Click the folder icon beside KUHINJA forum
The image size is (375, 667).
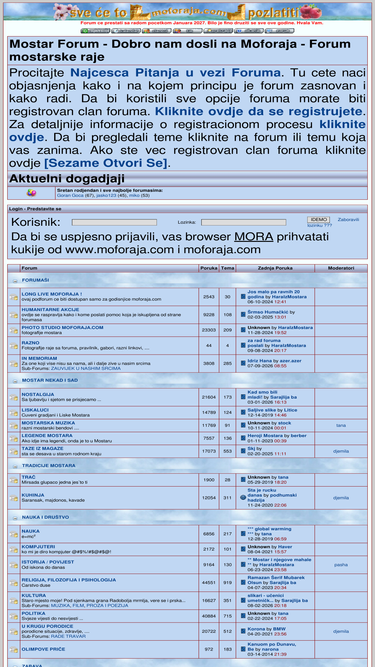coord(14,498)
